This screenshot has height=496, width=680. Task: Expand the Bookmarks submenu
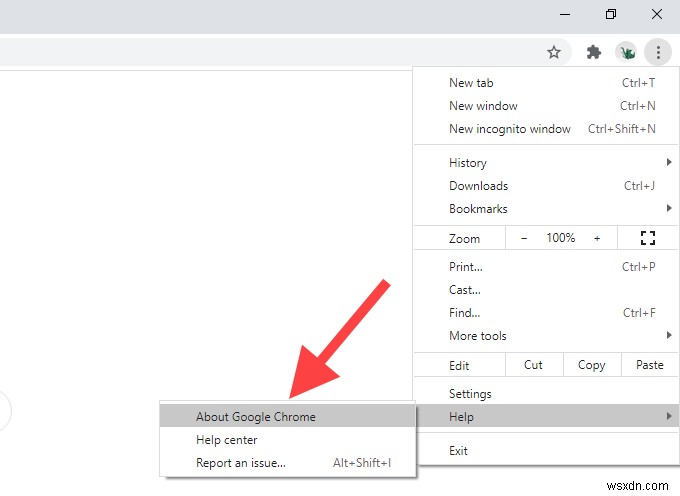(x=546, y=209)
